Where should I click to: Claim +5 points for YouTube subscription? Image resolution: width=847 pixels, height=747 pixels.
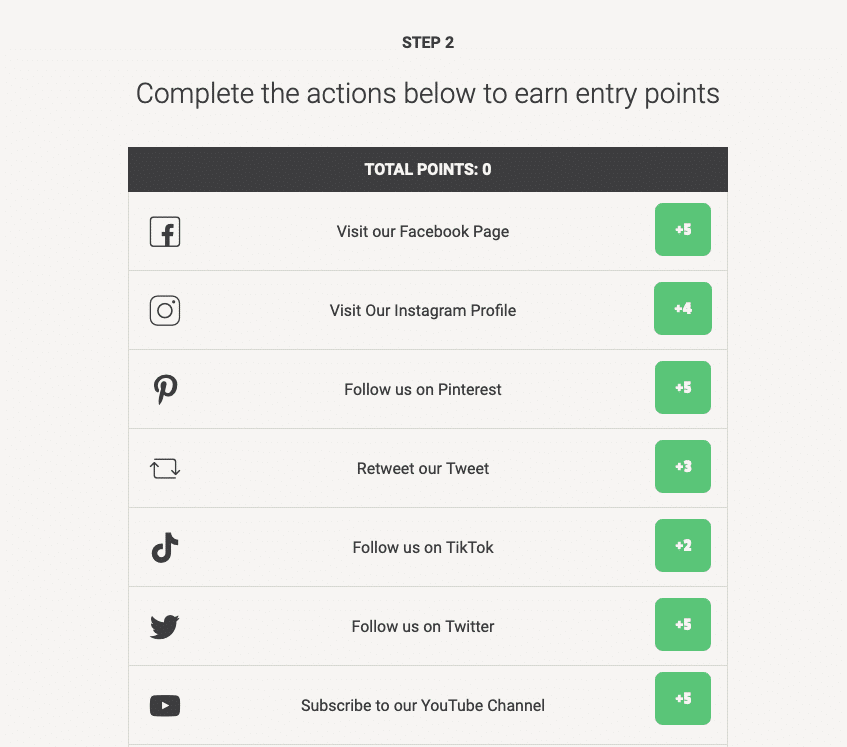(x=683, y=699)
